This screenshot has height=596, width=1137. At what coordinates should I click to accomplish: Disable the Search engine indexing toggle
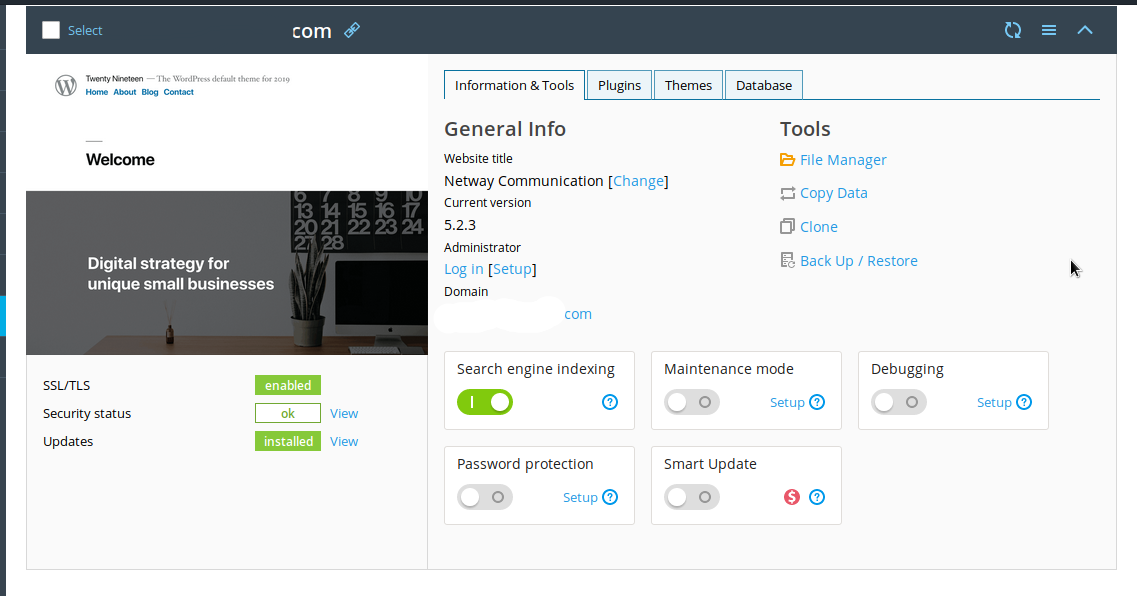(485, 402)
